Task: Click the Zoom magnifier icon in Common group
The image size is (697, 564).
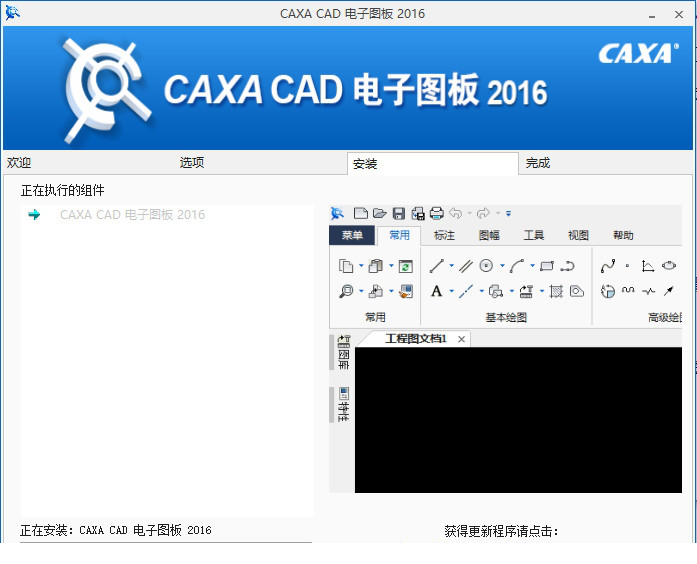Action: tap(346, 291)
